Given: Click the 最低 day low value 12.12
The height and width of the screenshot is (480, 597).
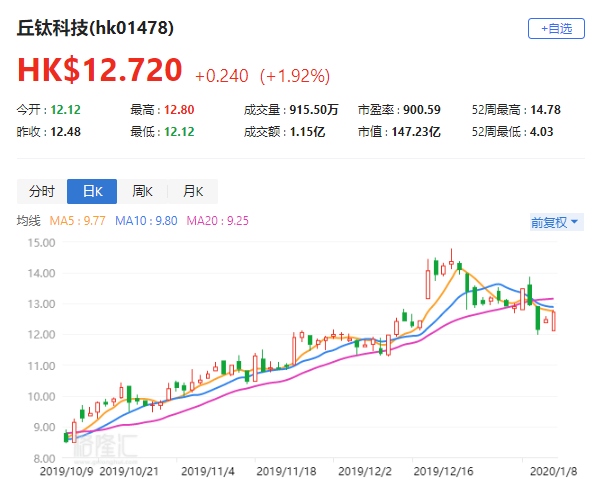Looking at the screenshot, I should tap(179, 132).
